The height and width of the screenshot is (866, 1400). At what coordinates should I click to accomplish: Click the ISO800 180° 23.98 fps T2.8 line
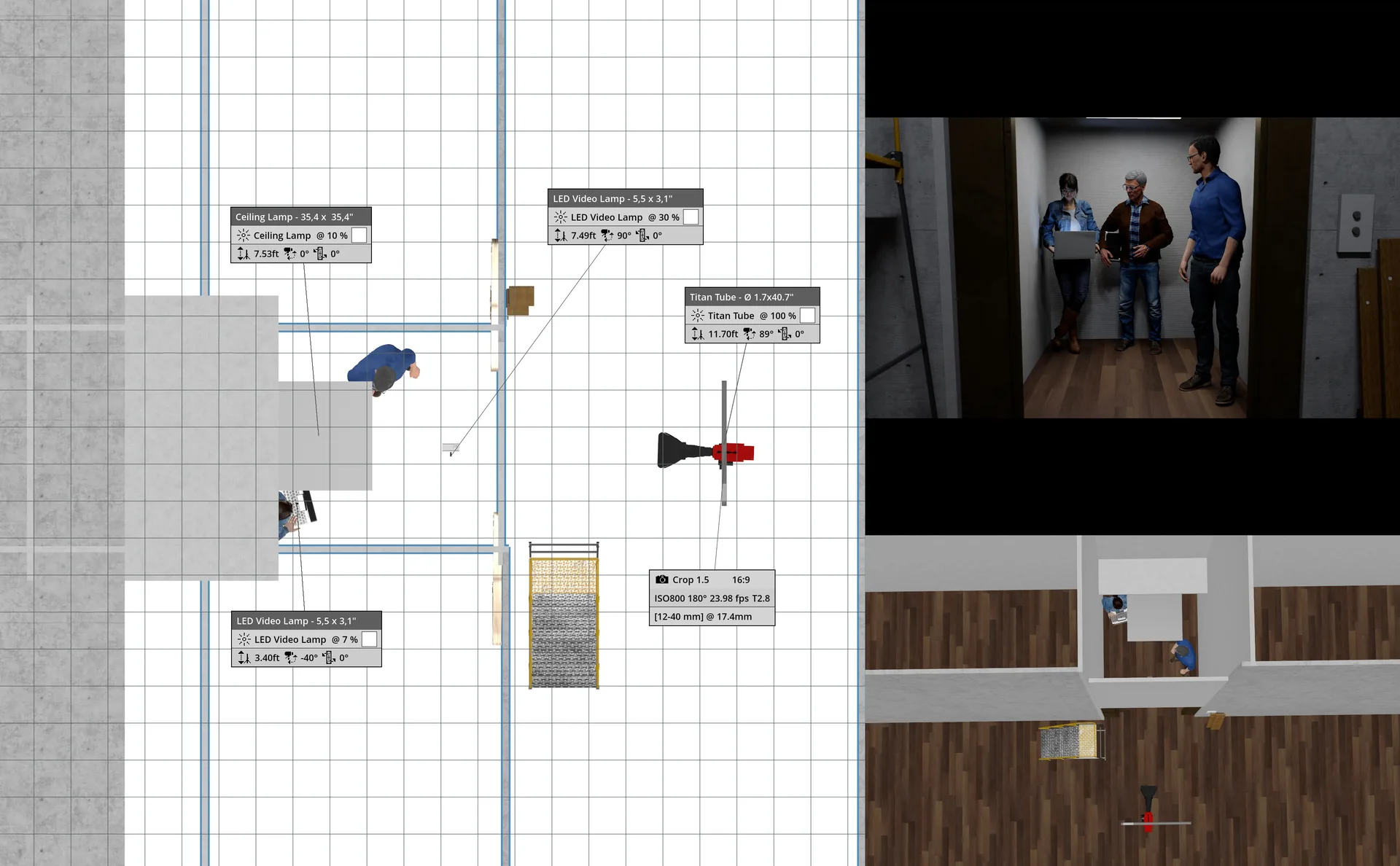712,598
